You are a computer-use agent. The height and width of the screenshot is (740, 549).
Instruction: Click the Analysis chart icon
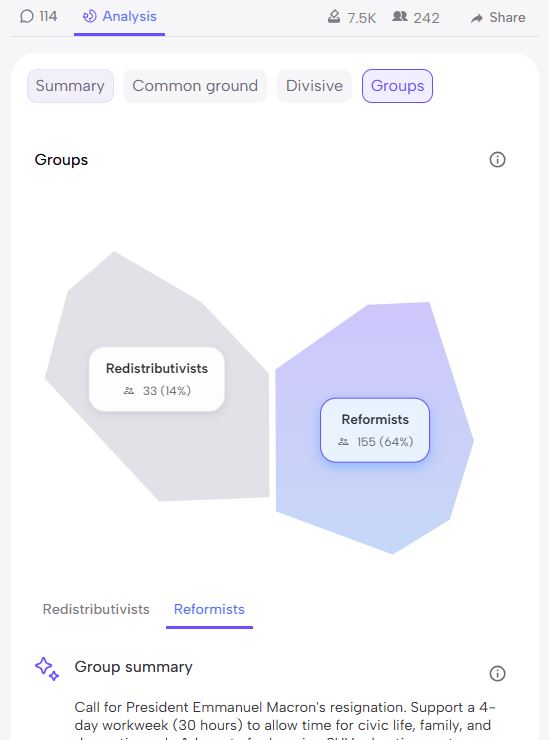point(90,17)
